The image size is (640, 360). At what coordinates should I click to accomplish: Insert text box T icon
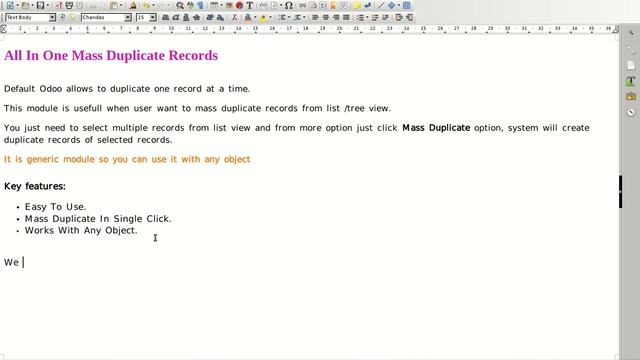click(250, 5)
